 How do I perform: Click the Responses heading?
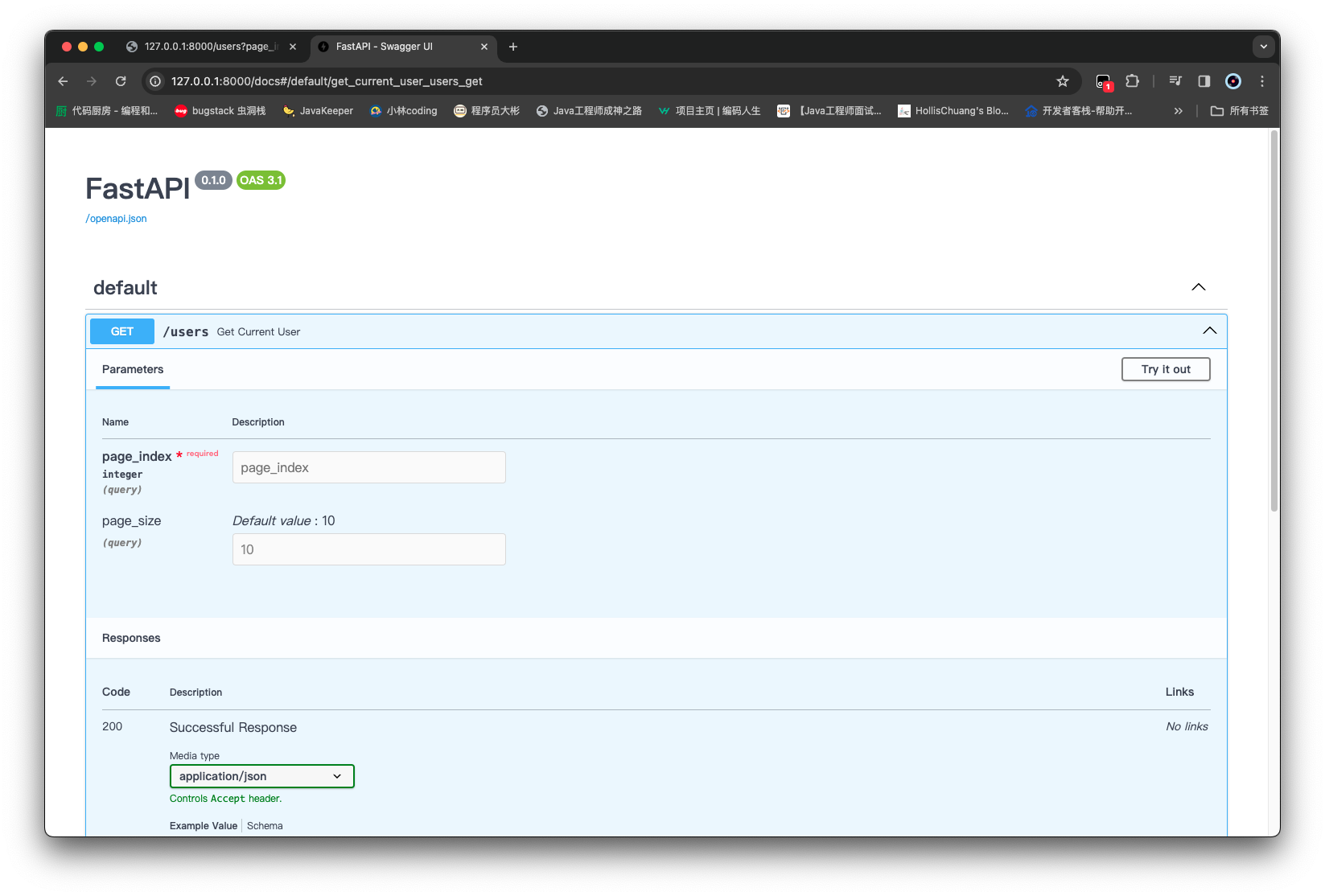tap(131, 638)
